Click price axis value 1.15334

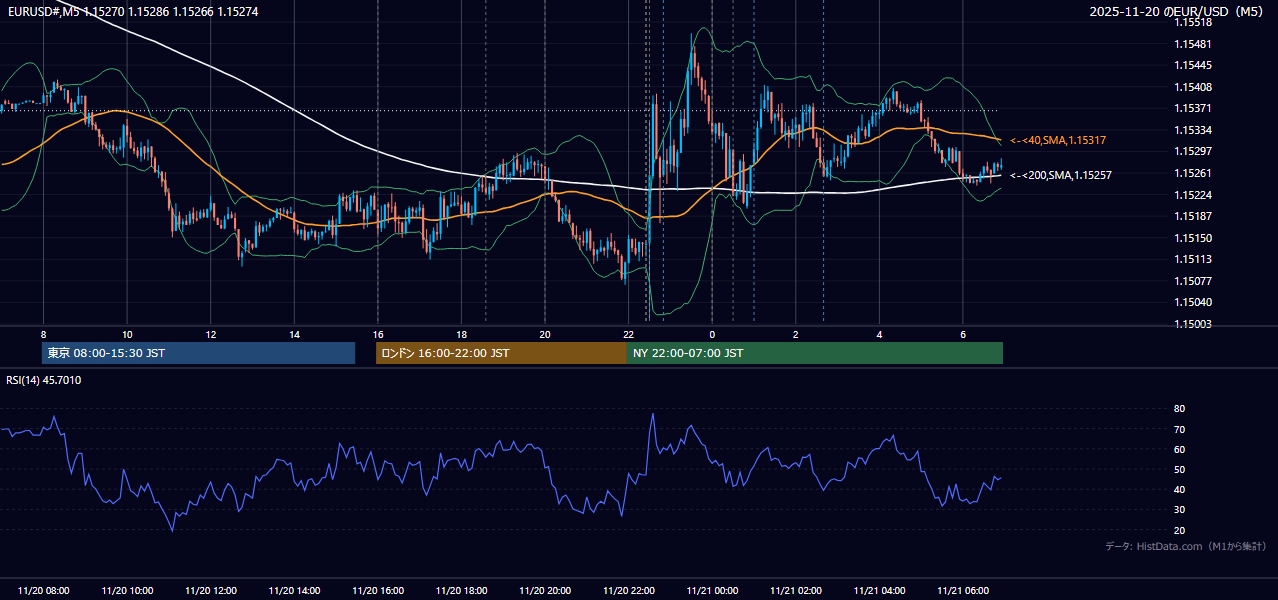point(1193,130)
